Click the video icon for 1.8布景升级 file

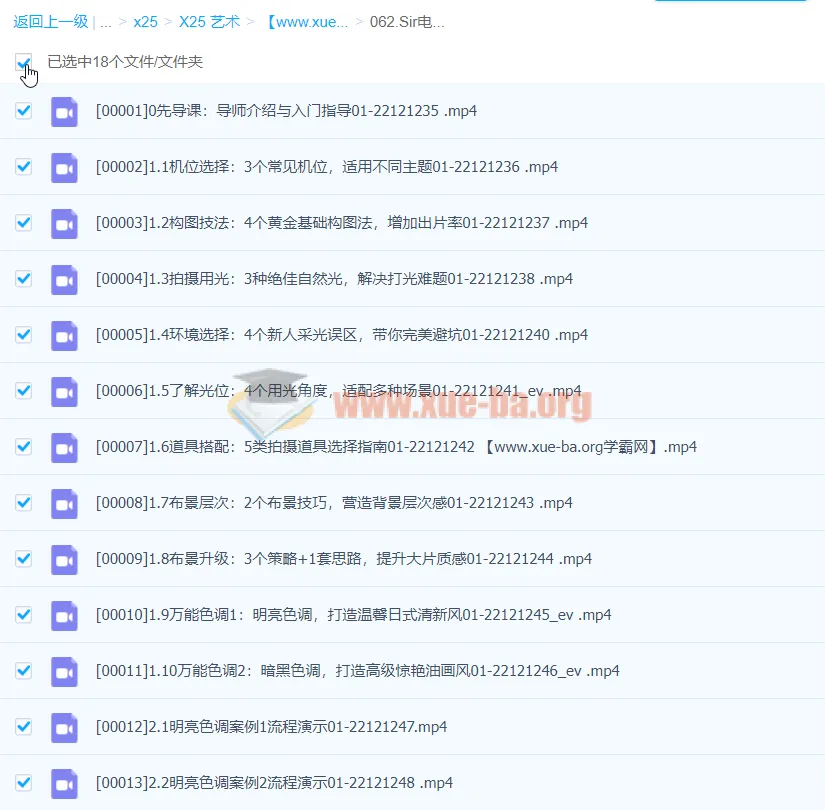64,559
